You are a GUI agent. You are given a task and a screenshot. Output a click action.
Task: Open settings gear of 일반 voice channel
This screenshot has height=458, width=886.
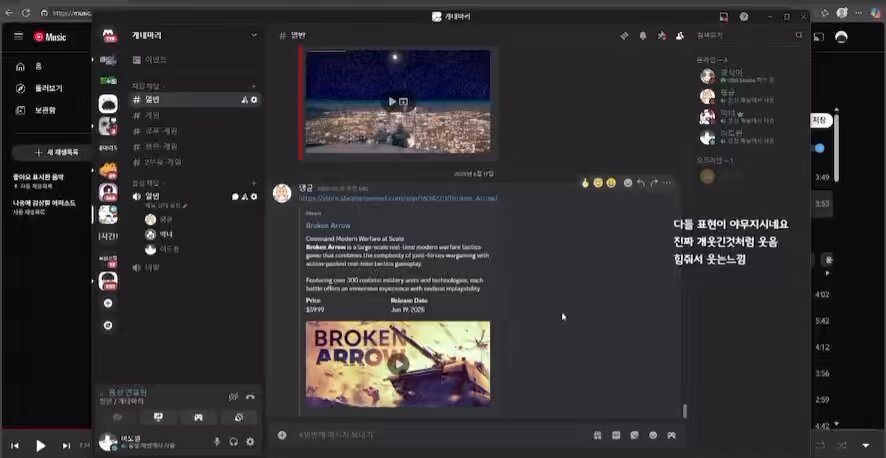pyautogui.click(x=254, y=197)
